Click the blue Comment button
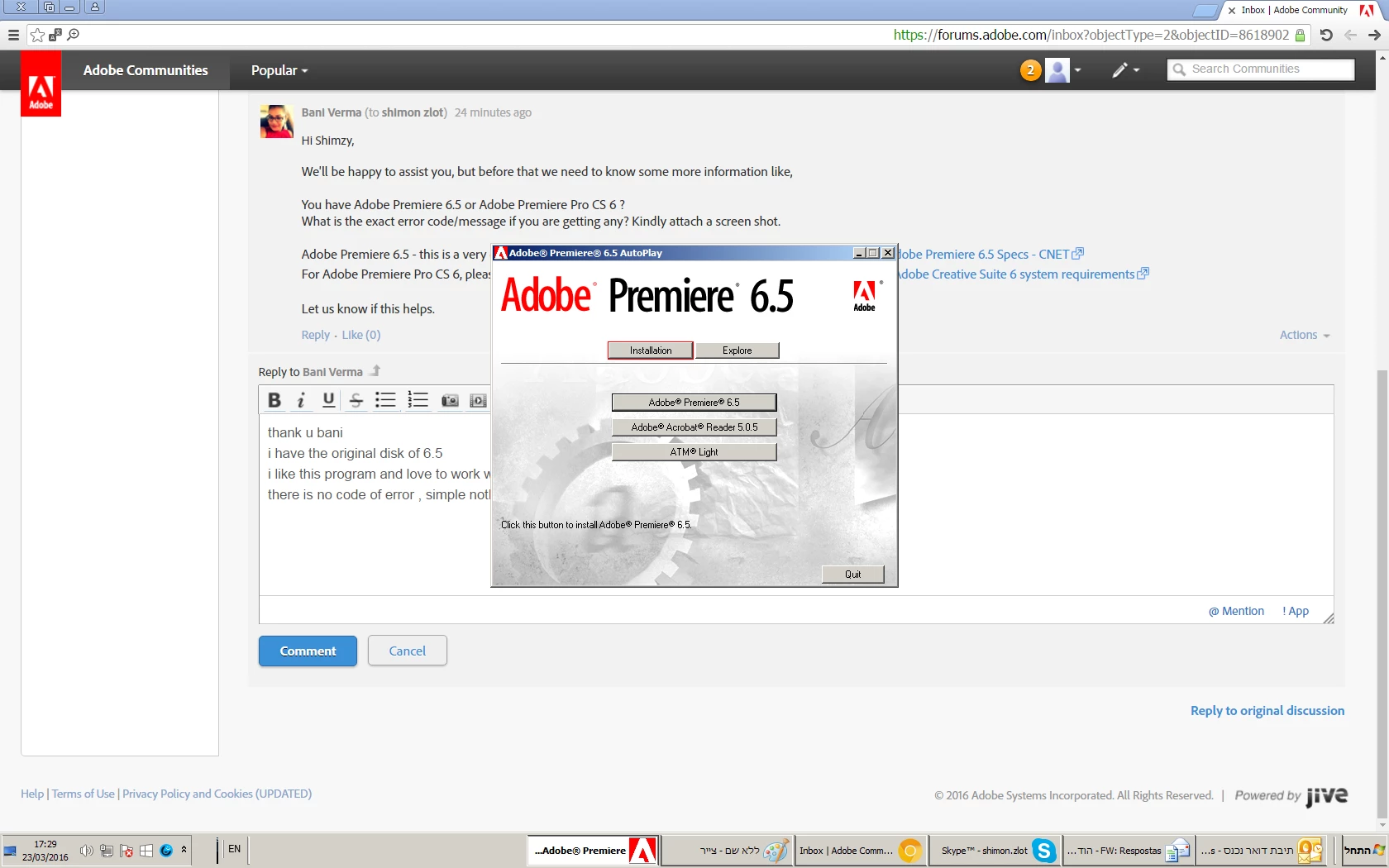The width and height of the screenshot is (1389, 868). [308, 651]
